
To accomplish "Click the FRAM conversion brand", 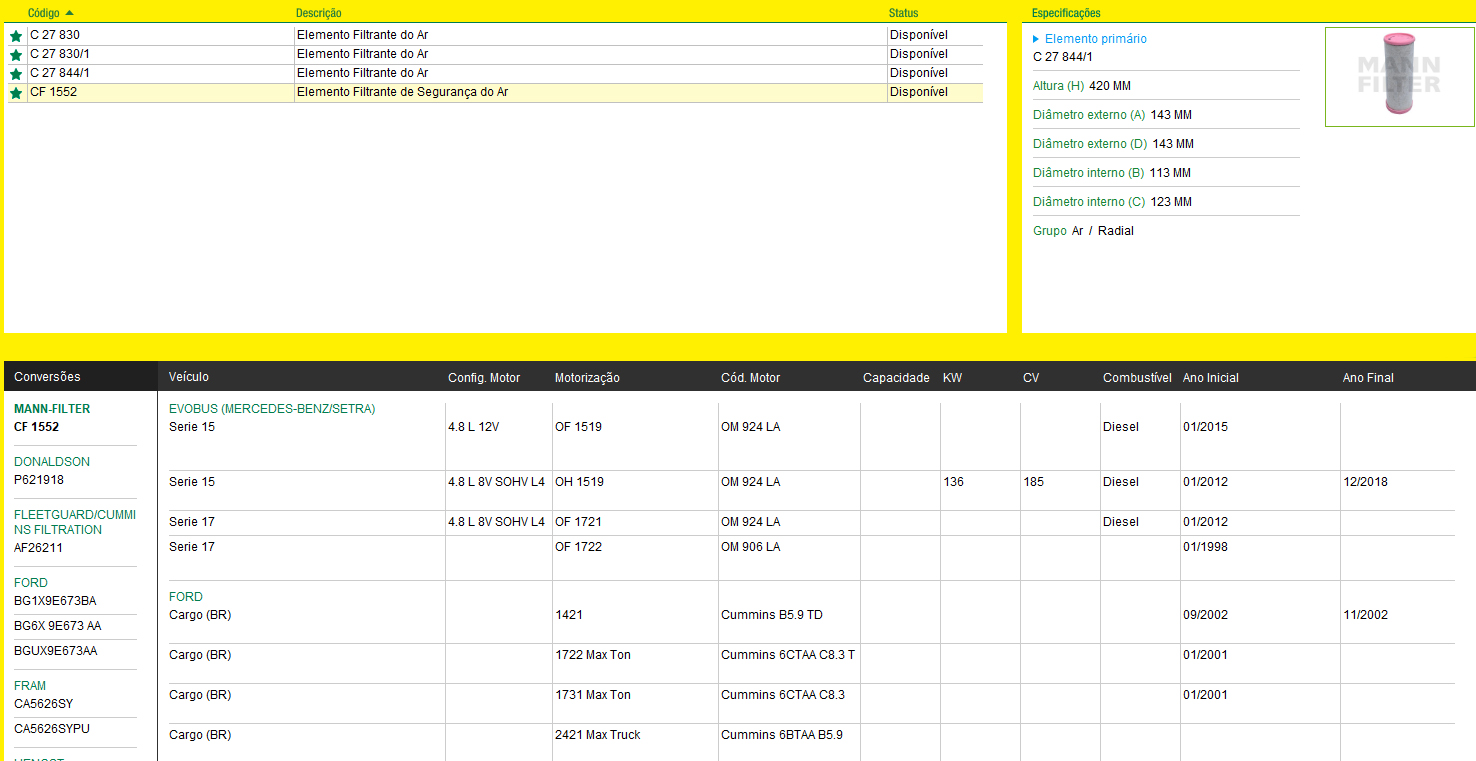I will pyautogui.click(x=30, y=686).
